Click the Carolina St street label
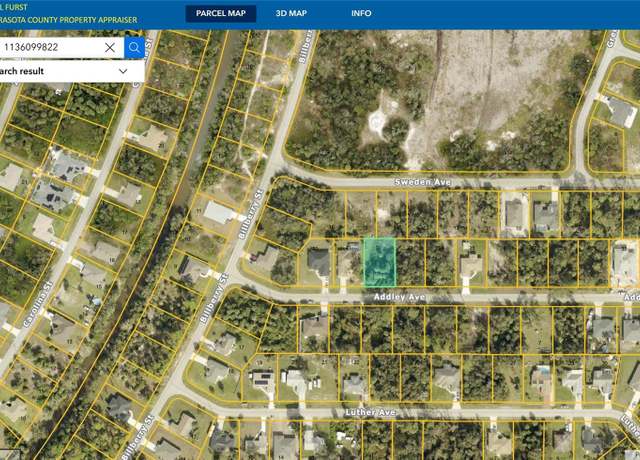The height and width of the screenshot is (460, 640). 38,304
